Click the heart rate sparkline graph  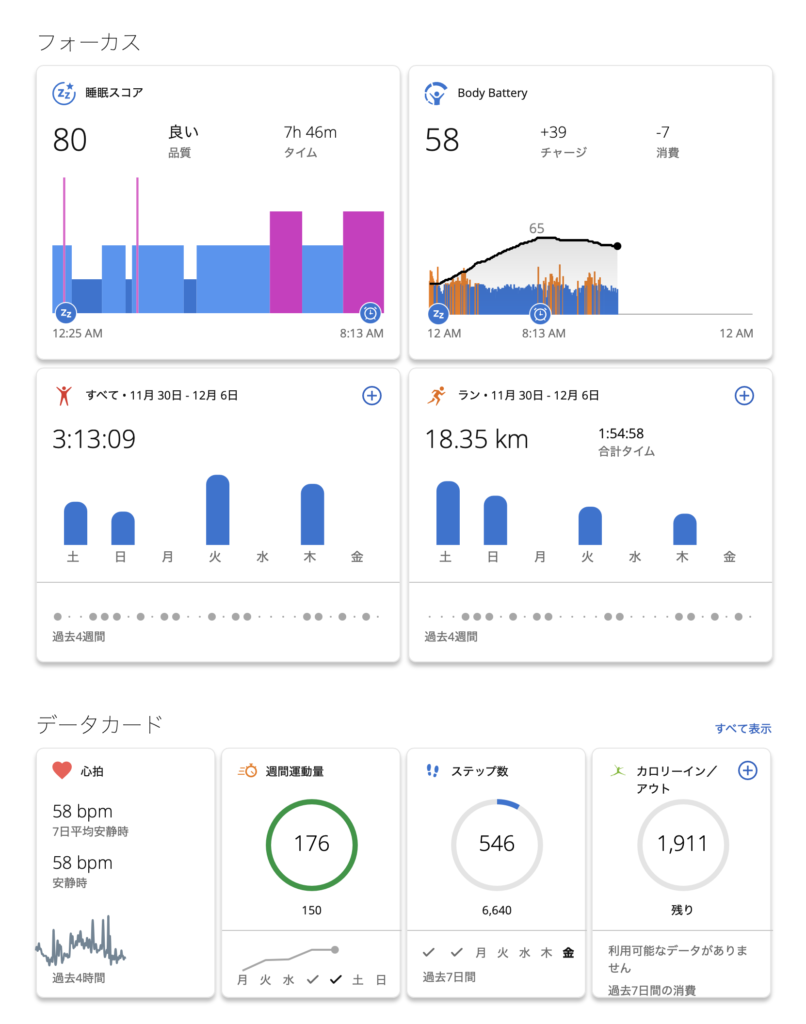pyautogui.click(x=80, y=942)
